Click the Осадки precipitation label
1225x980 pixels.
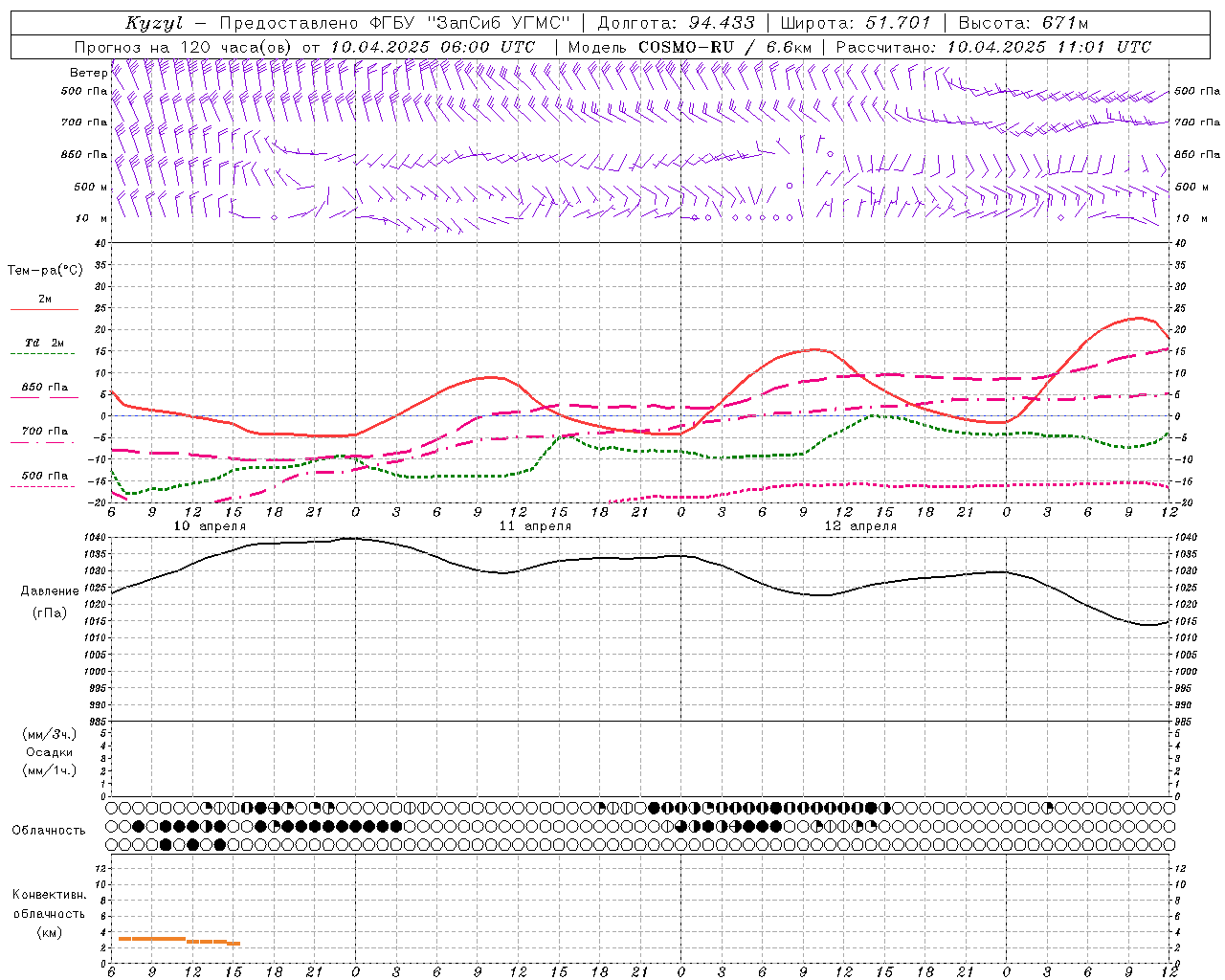point(50,752)
